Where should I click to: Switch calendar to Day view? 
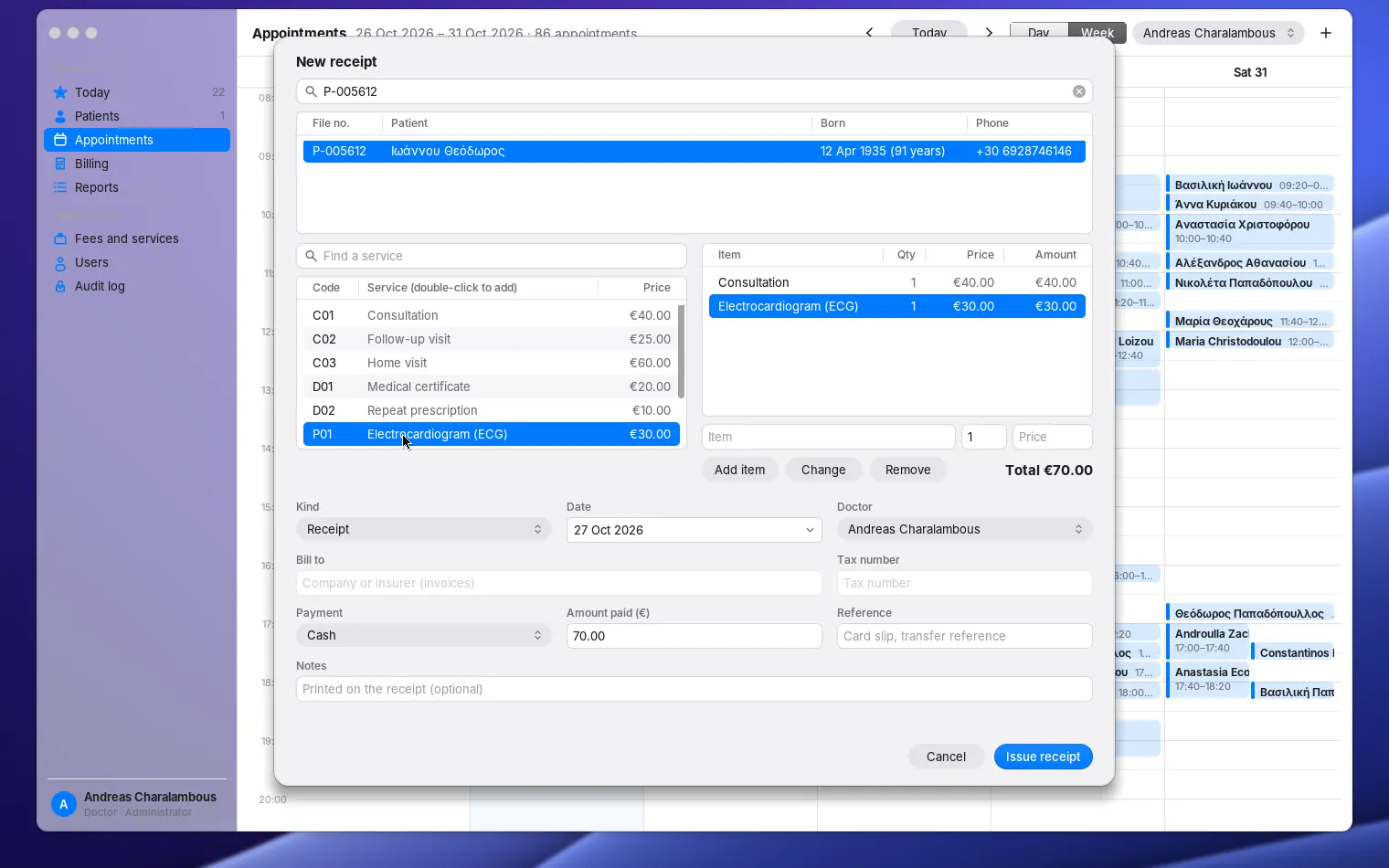tap(1039, 33)
